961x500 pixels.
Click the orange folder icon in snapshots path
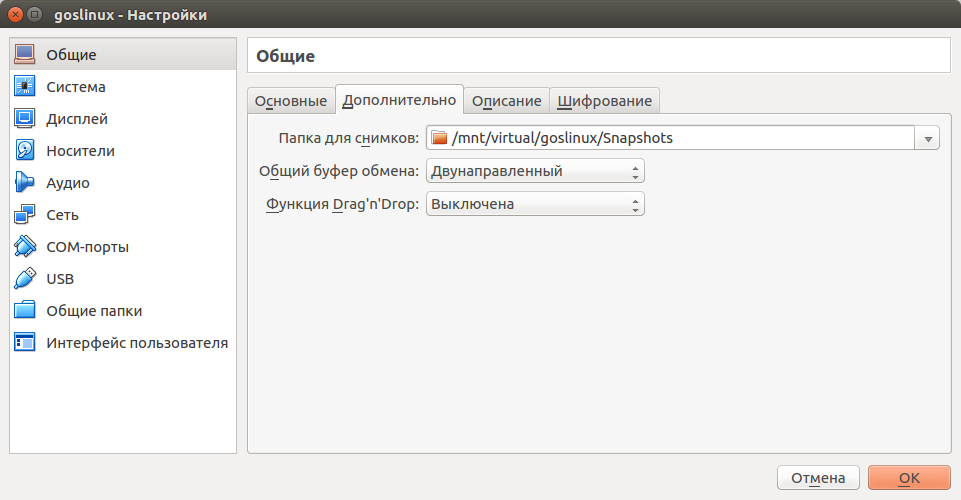point(439,138)
